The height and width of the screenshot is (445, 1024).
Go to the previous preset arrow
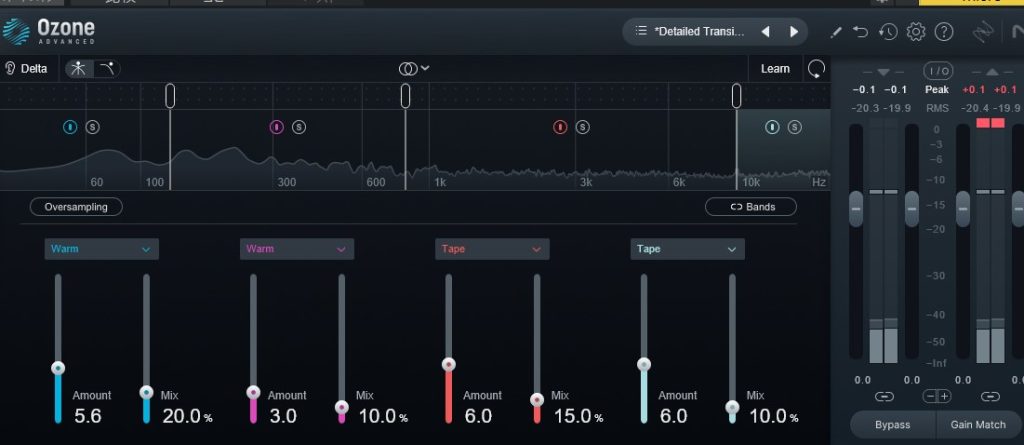[766, 31]
